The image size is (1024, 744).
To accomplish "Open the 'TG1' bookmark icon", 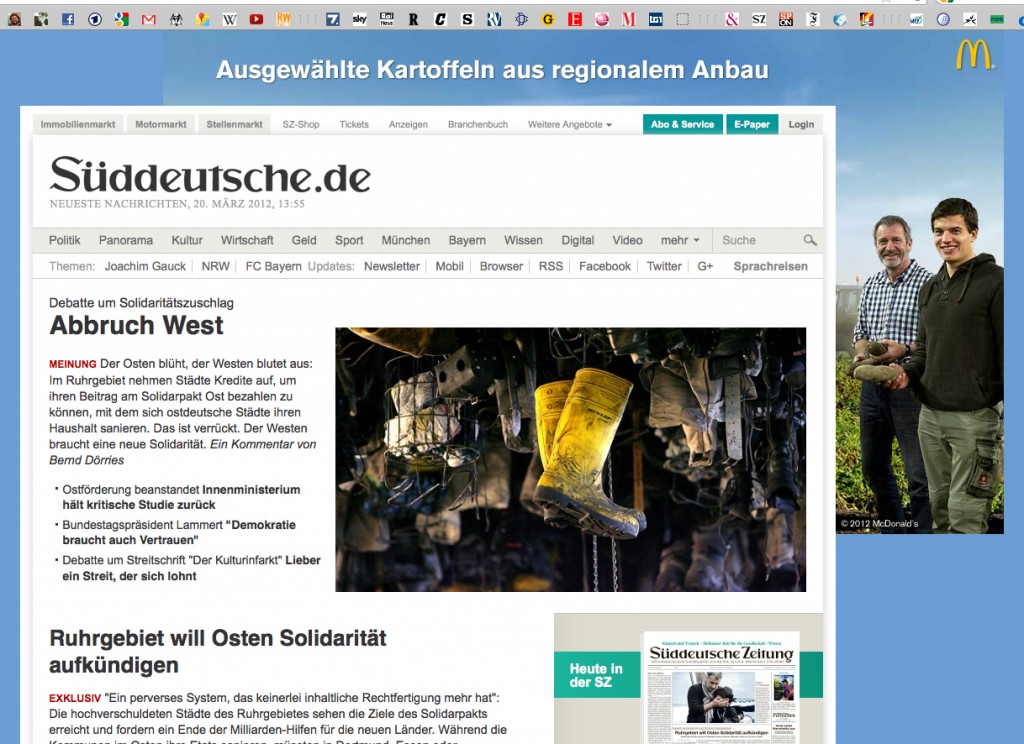I will [656, 20].
